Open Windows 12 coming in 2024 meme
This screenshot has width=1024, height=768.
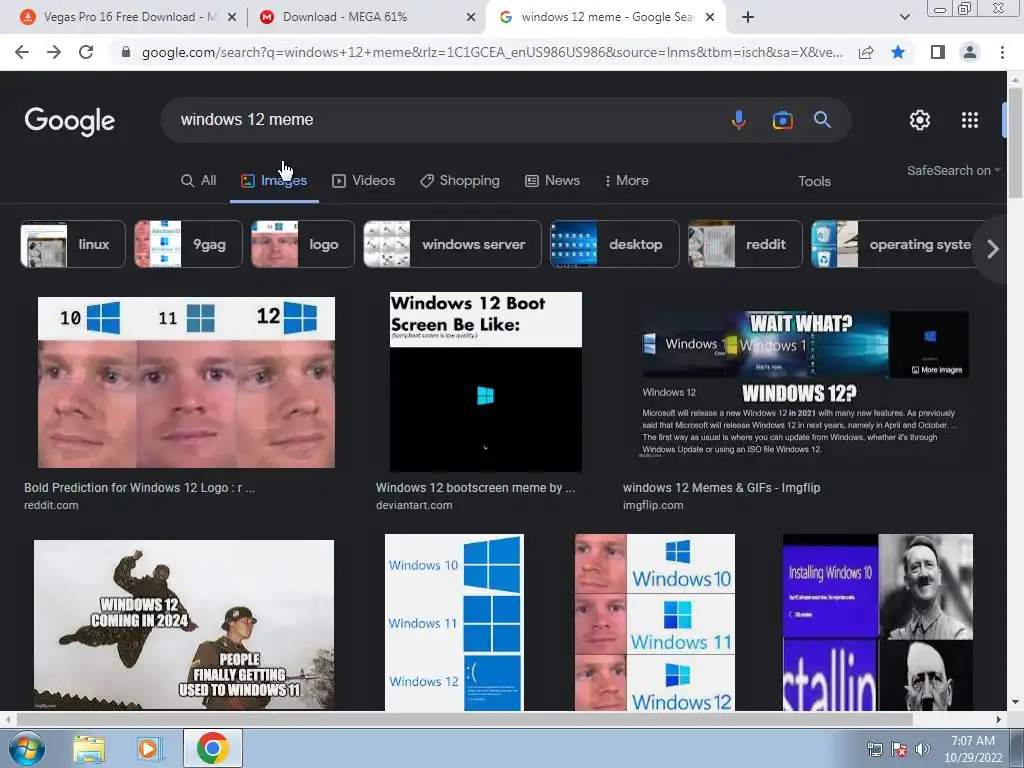pos(184,624)
